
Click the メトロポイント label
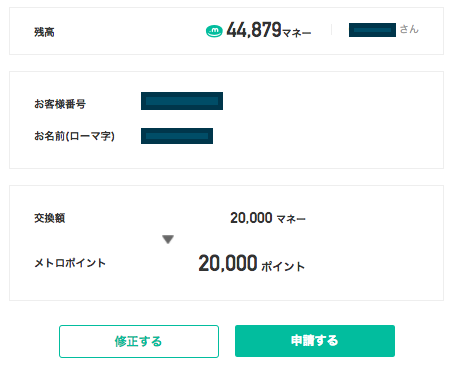[70, 263]
